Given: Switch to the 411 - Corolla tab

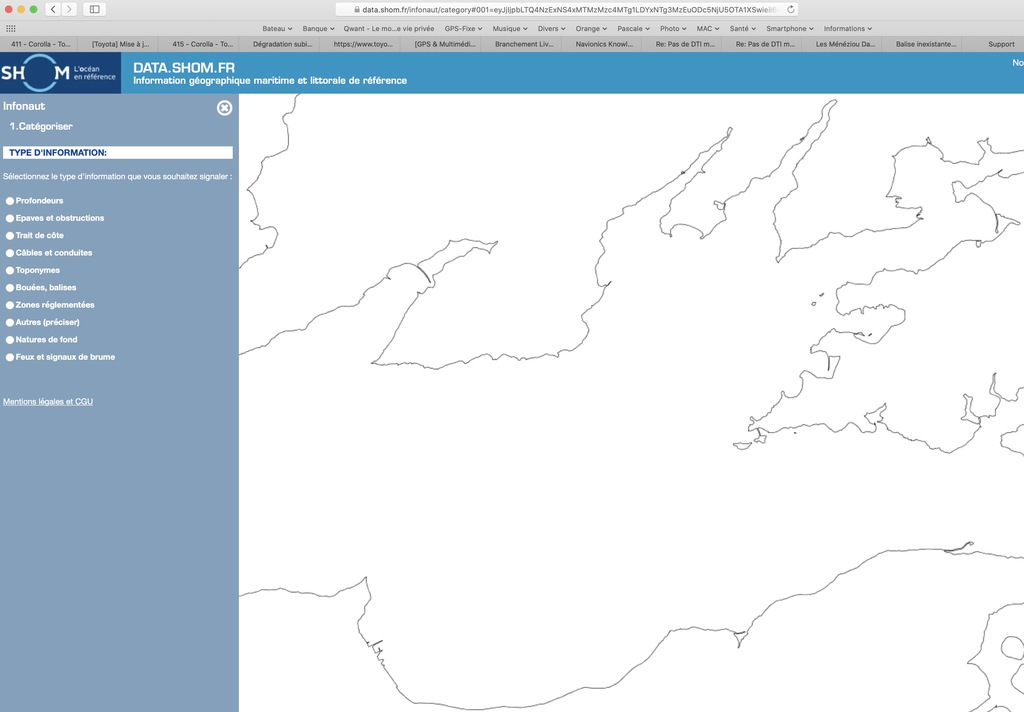Looking at the screenshot, I should coord(40,44).
